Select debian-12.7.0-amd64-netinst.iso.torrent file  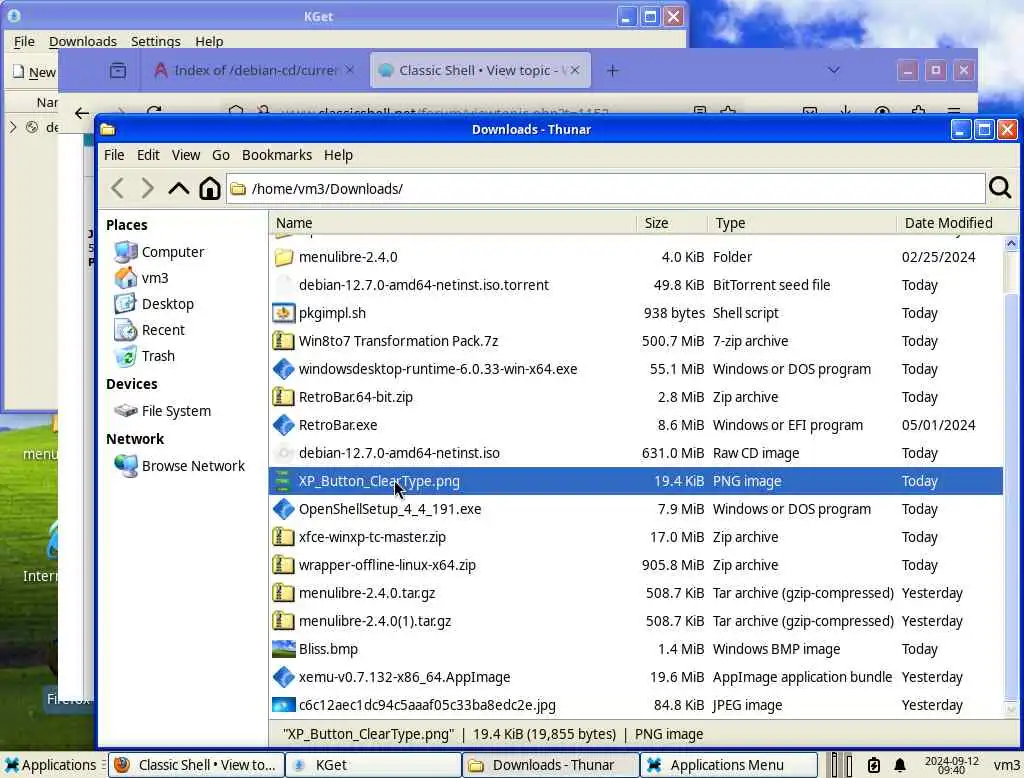635,285
